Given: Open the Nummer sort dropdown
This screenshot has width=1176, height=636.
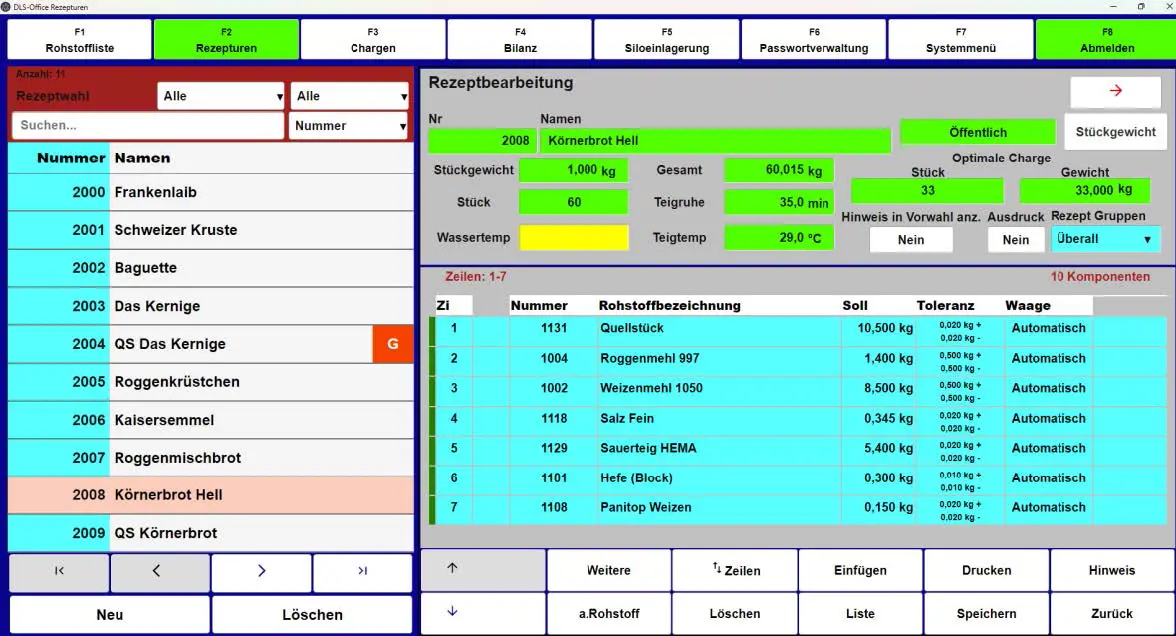Looking at the screenshot, I should pos(348,126).
